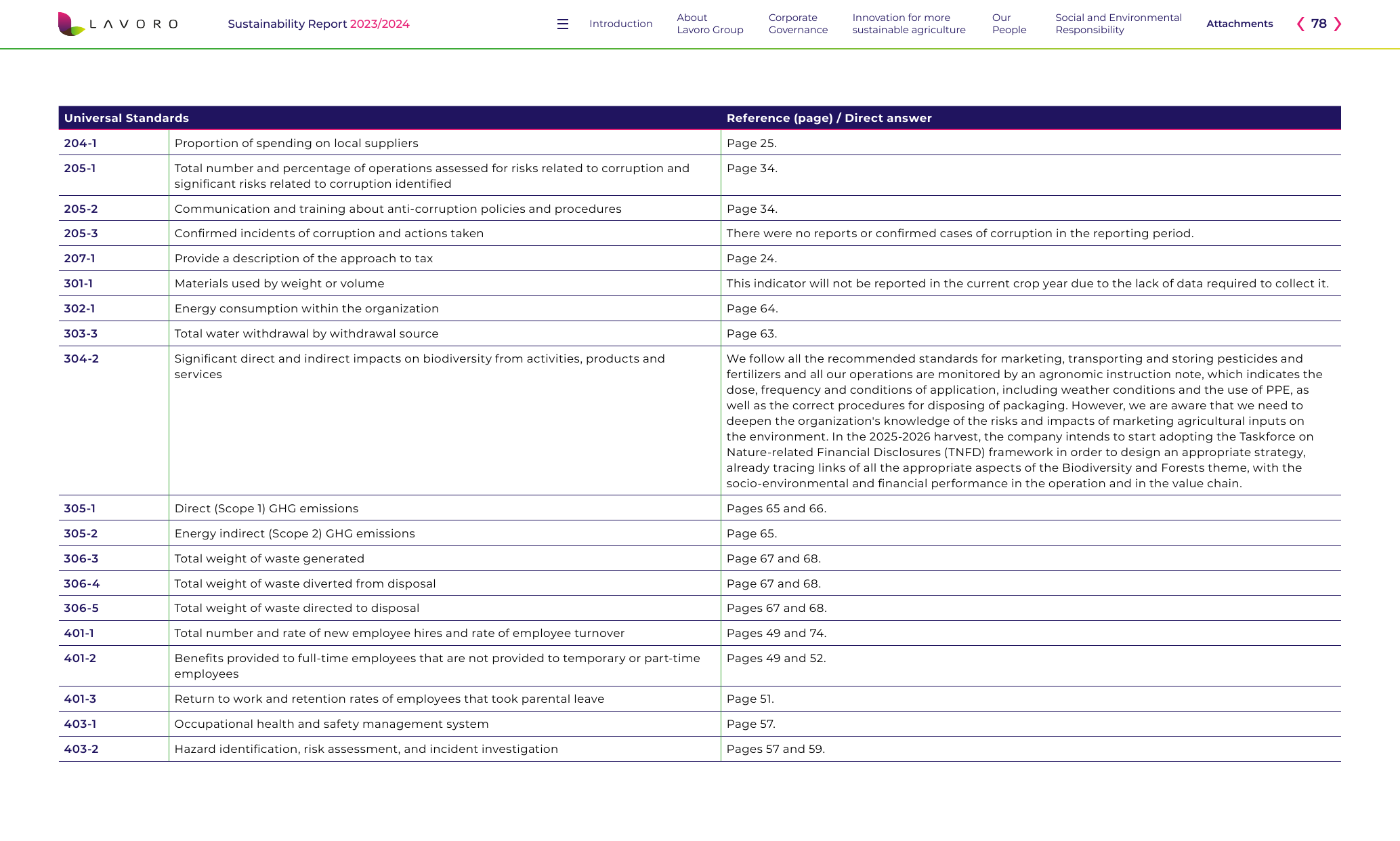Click 'Page 51.' reference
The width and height of the screenshot is (1400, 841).
750,699
